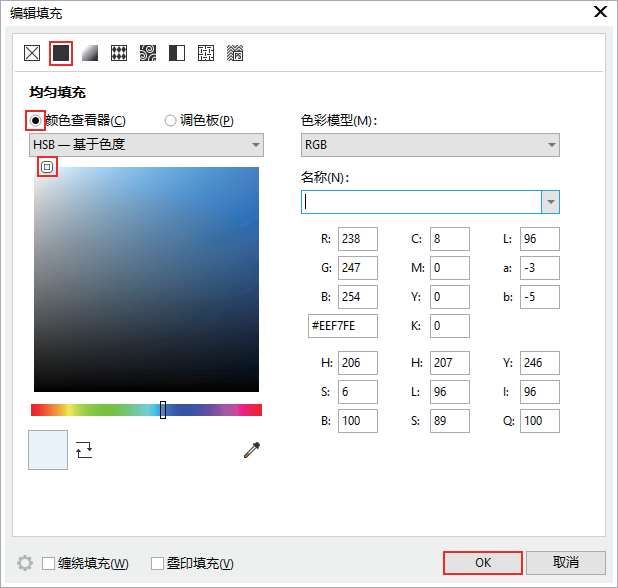Click the color picker marker at top-left

(47, 167)
